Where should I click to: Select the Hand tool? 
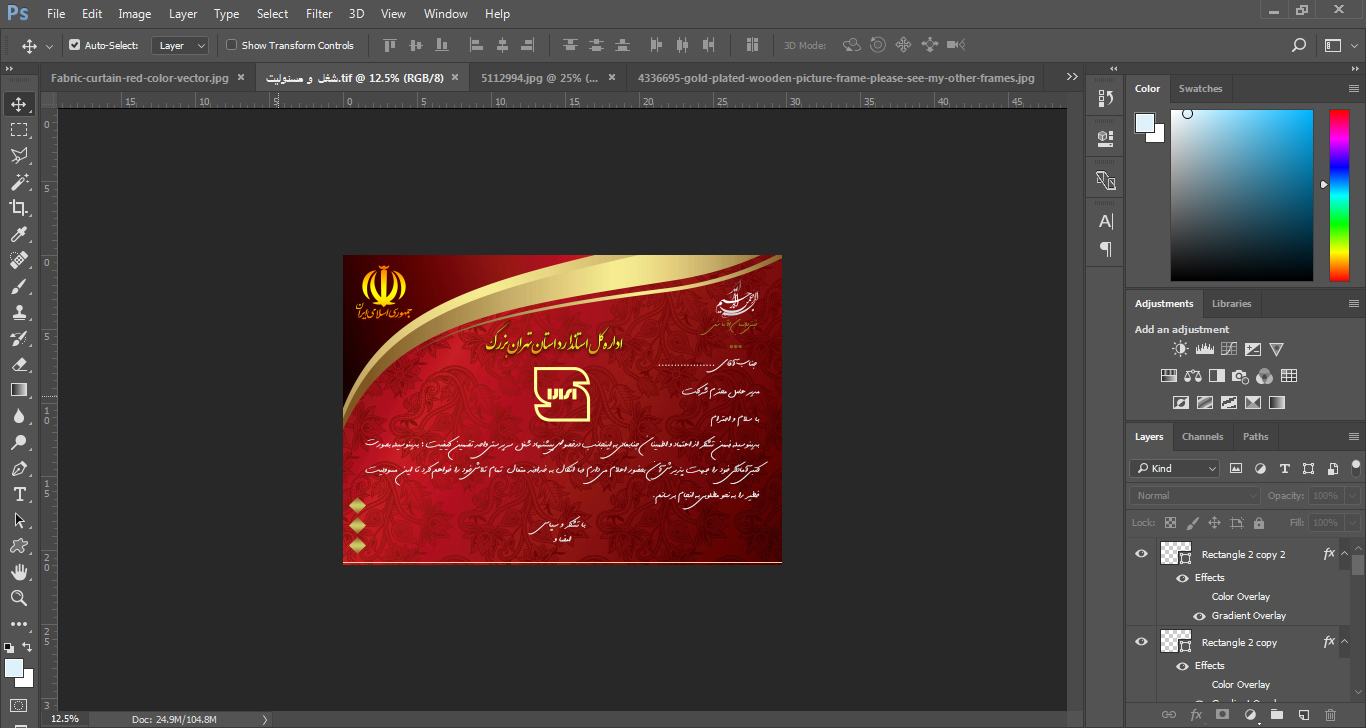click(19, 572)
